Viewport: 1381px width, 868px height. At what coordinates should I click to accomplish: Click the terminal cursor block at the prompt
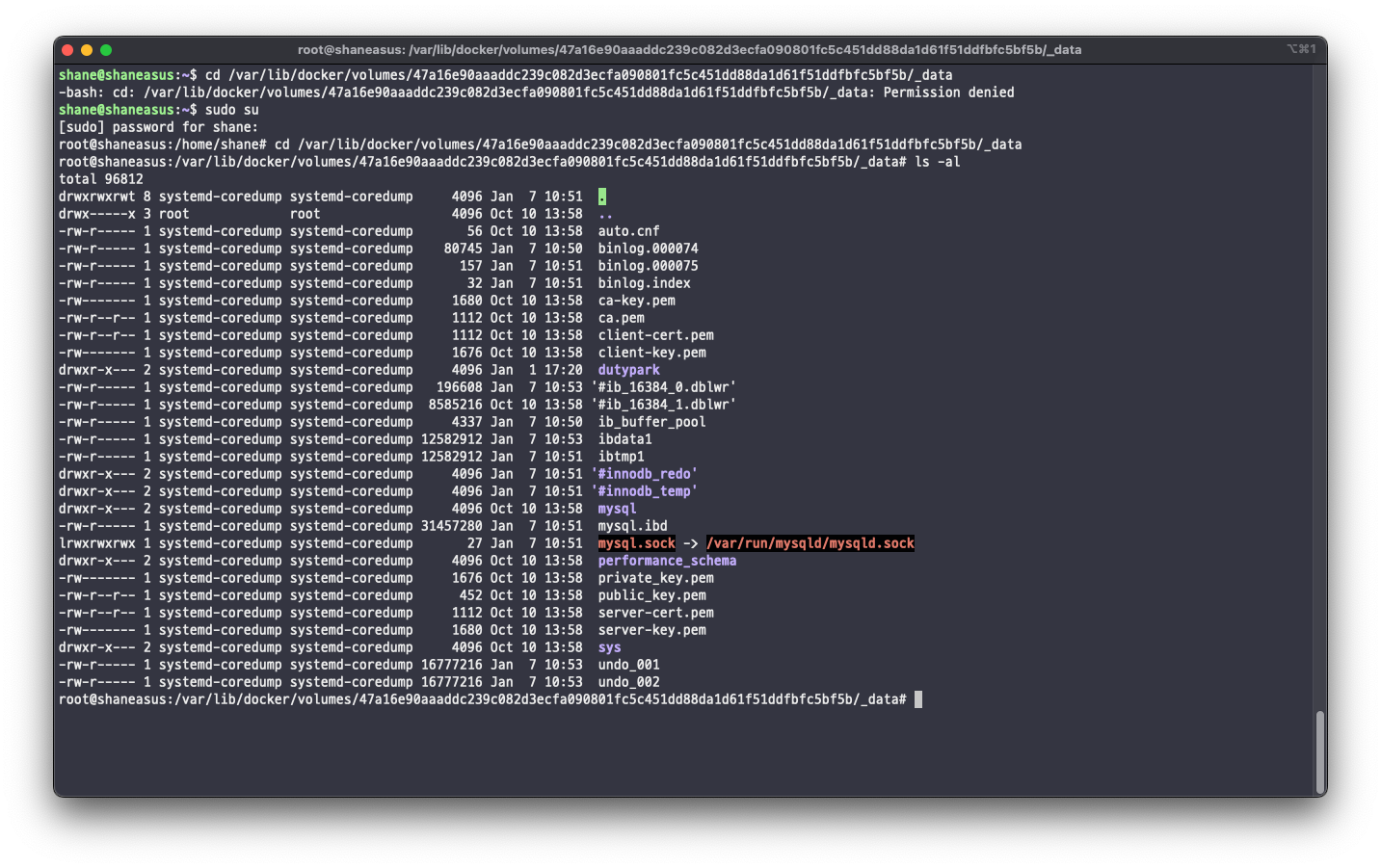point(918,699)
